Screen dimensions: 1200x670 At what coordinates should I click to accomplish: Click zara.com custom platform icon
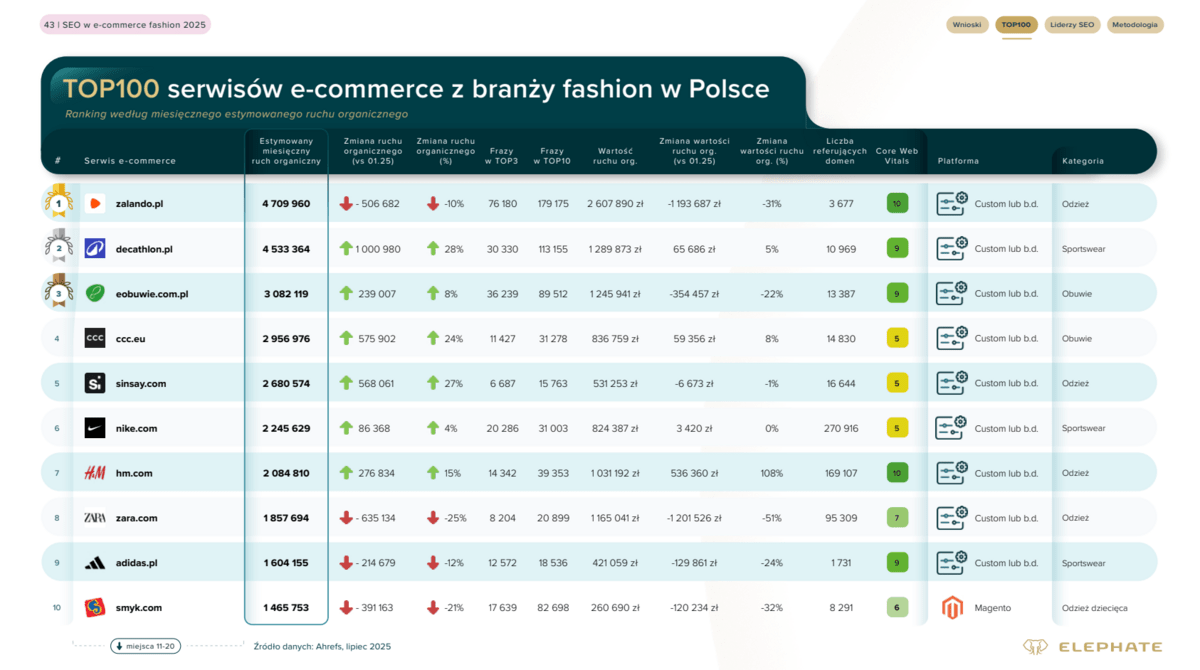[951, 518]
